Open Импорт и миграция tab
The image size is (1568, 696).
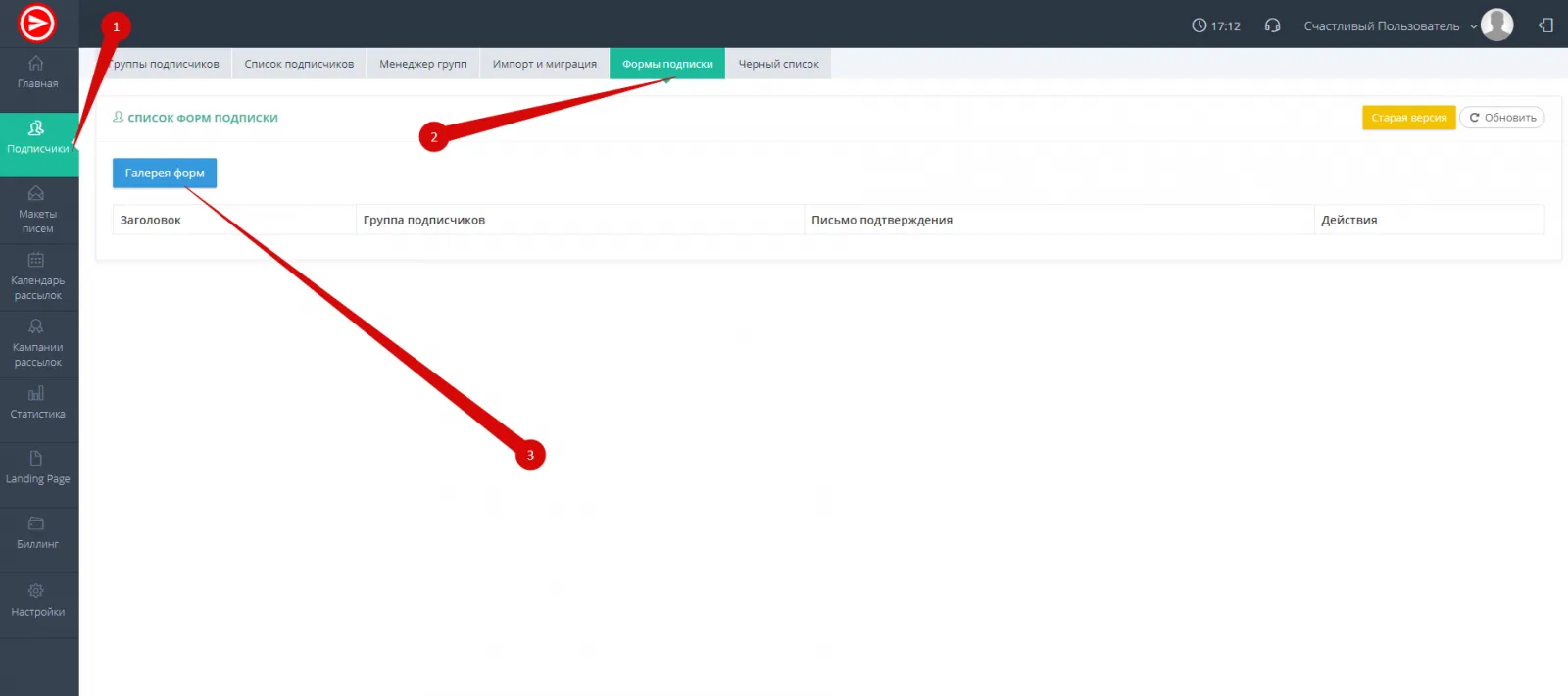(544, 64)
